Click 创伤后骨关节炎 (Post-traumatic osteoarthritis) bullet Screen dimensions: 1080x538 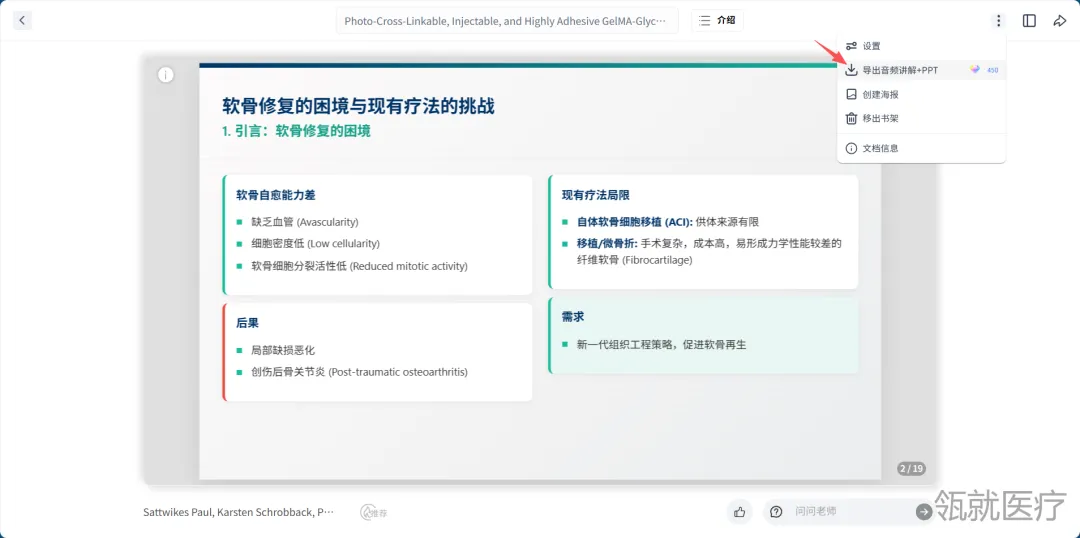click(359, 372)
